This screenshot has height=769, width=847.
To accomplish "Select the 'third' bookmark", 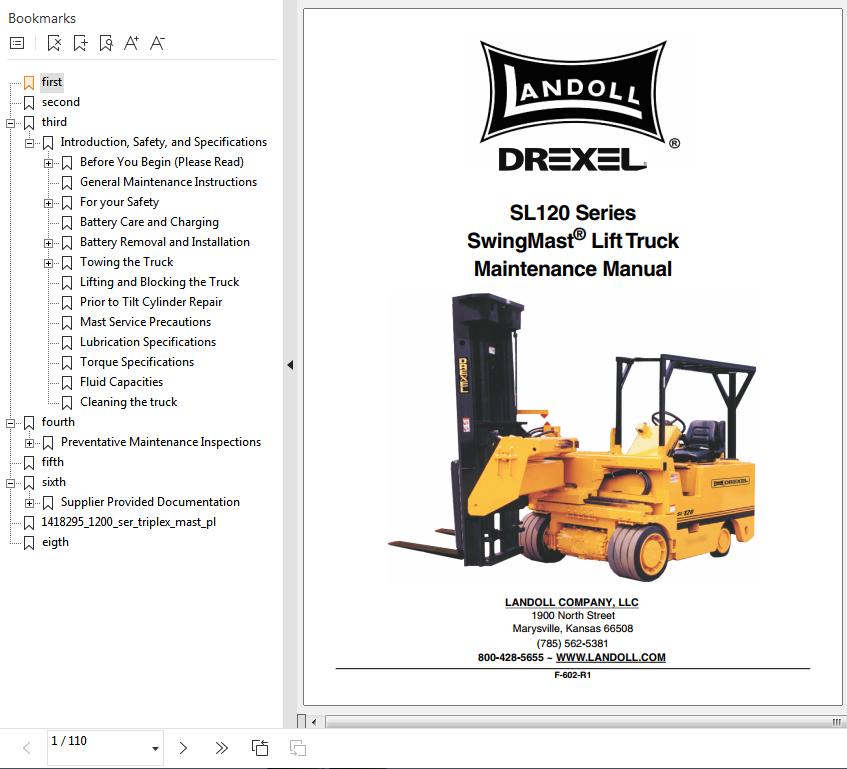I will (54, 122).
